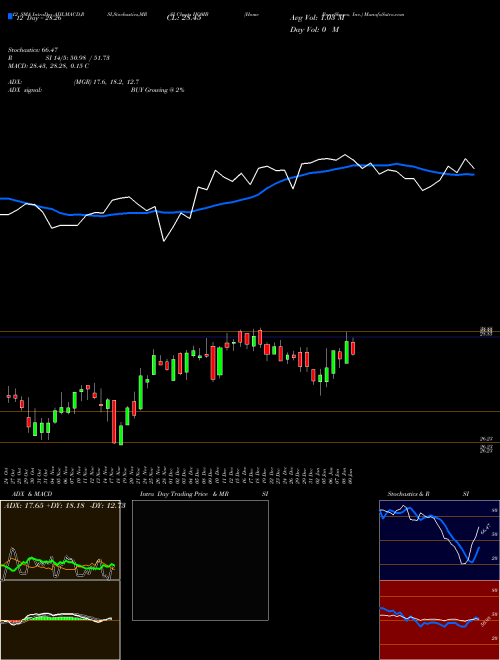Click the '(MGR) 17.6, 18.2, 12.7' ADX values
The image size is (500, 660).
tap(106, 82)
